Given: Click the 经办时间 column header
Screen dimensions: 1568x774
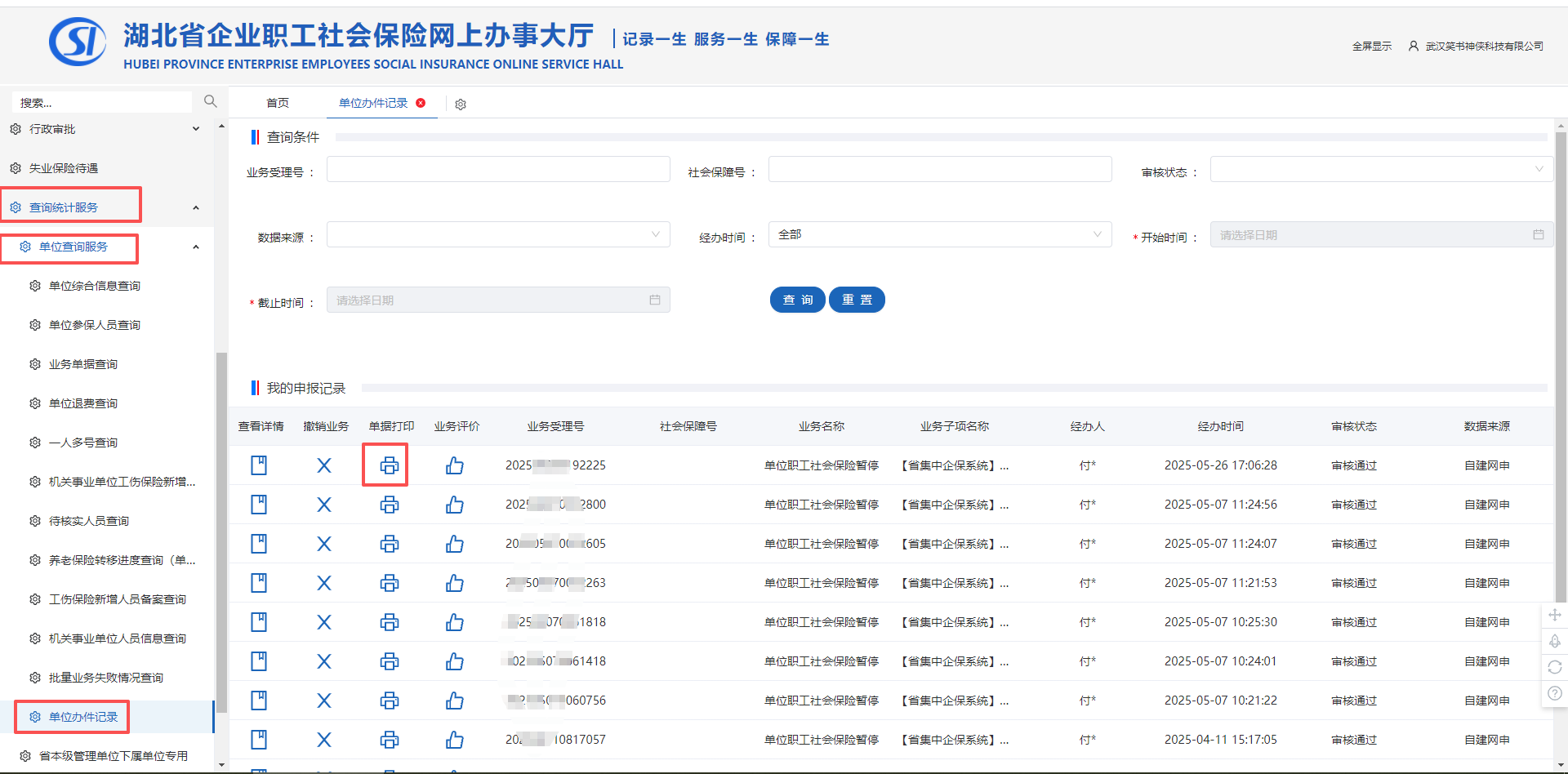Looking at the screenshot, I should click(1221, 426).
